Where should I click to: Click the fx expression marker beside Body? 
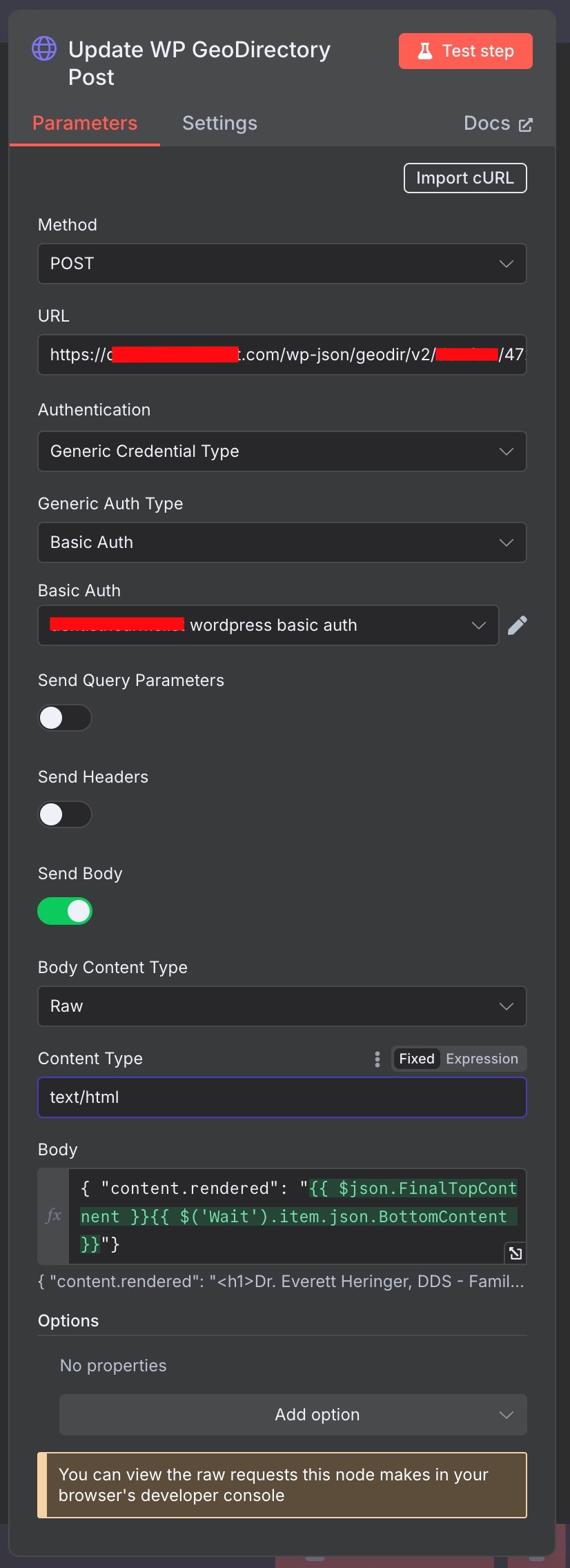tap(53, 1216)
